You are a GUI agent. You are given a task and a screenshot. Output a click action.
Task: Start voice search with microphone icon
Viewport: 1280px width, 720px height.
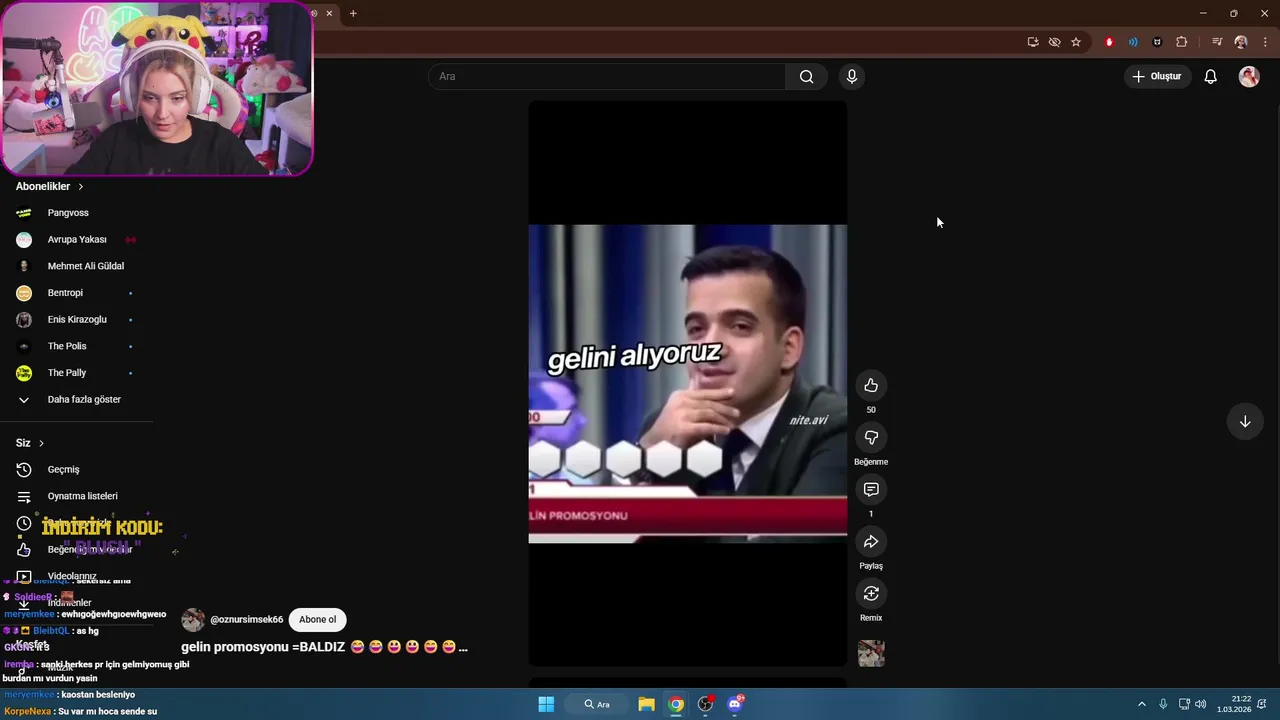coord(852,77)
